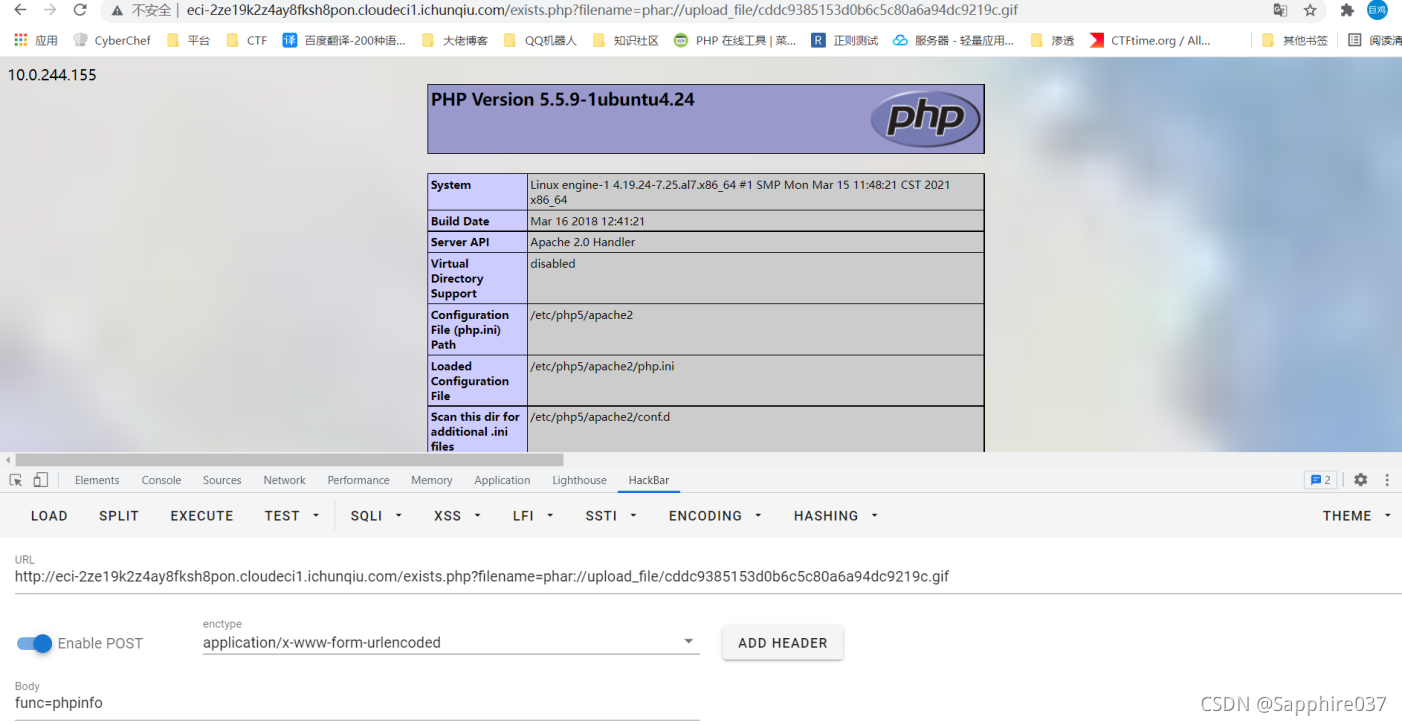Click the ADD HEADER button
The height and width of the screenshot is (725, 1402).
coord(783,643)
